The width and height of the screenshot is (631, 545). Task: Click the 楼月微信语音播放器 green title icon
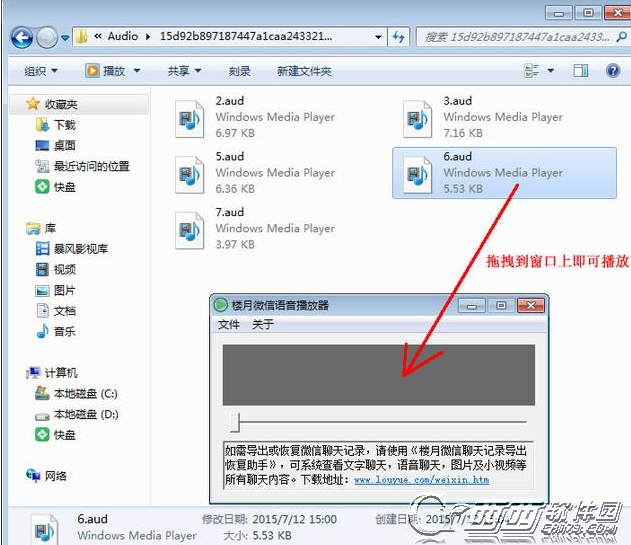pyautogui.click(x=221, y=305)
